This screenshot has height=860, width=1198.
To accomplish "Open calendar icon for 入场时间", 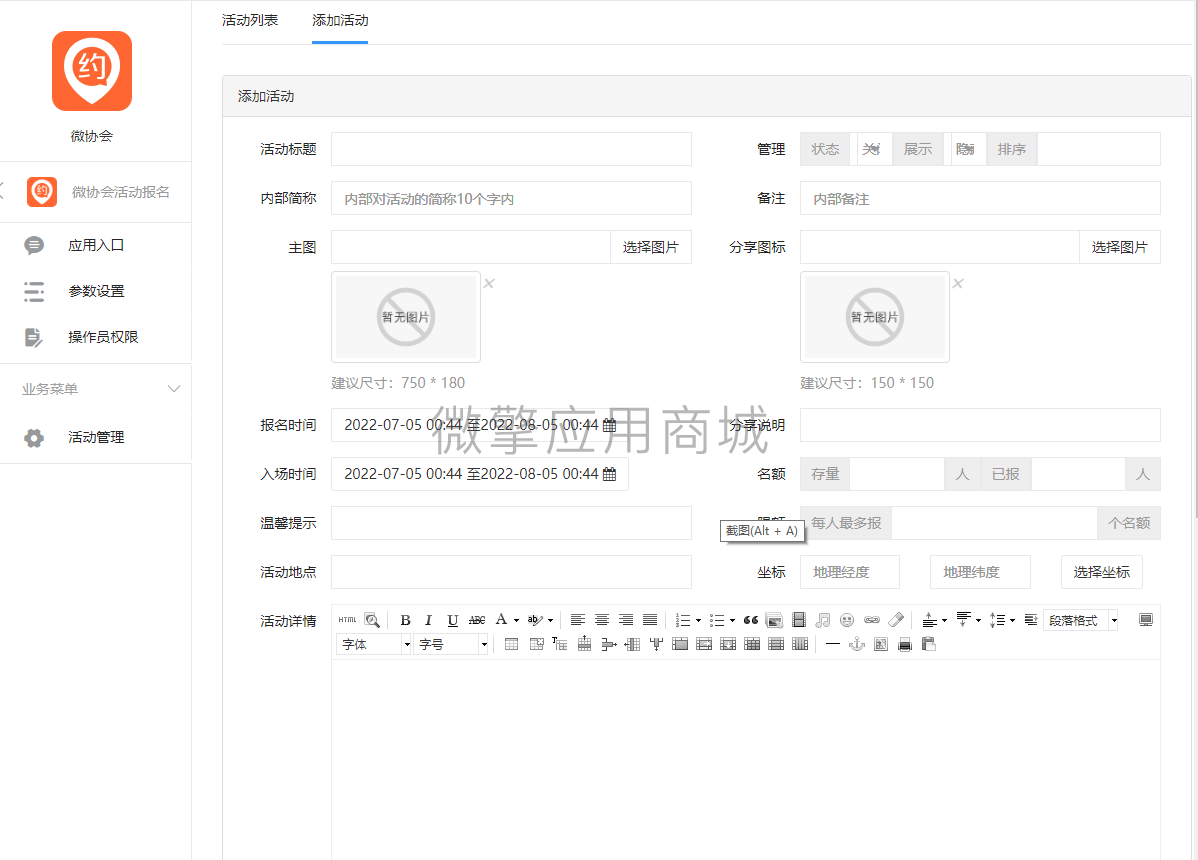I will tap(609, 474).
